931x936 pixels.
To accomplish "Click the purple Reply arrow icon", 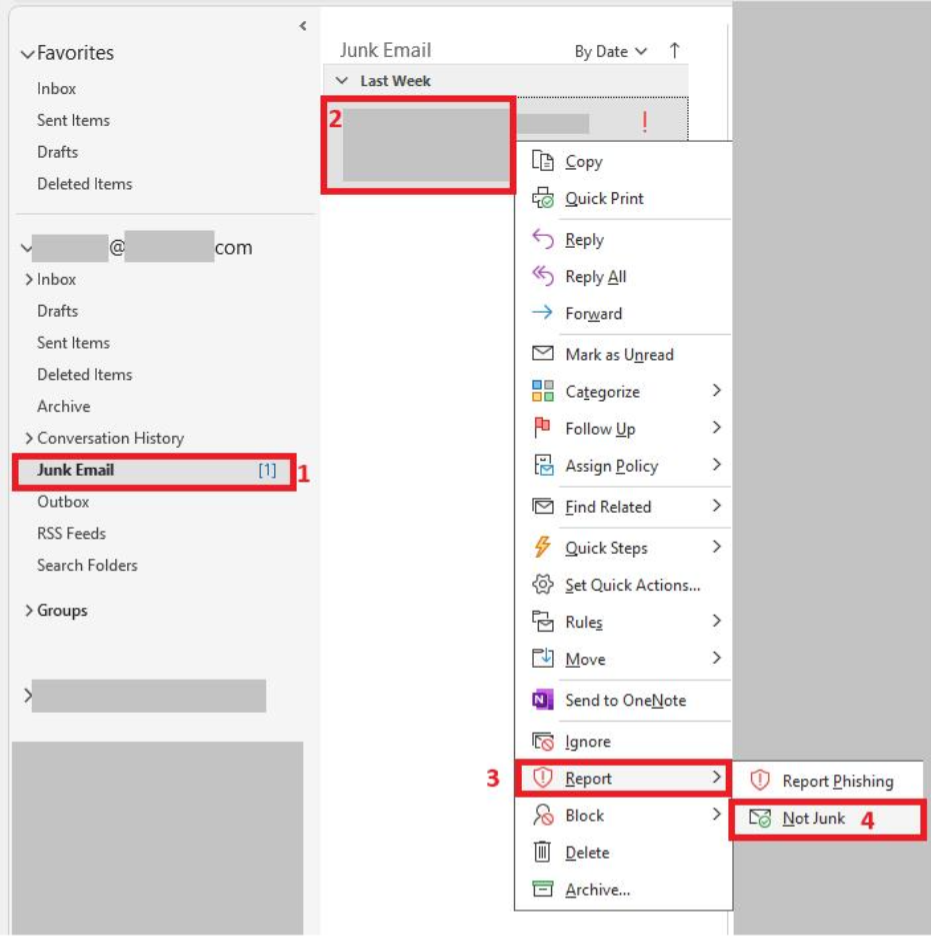I will 542,239.
